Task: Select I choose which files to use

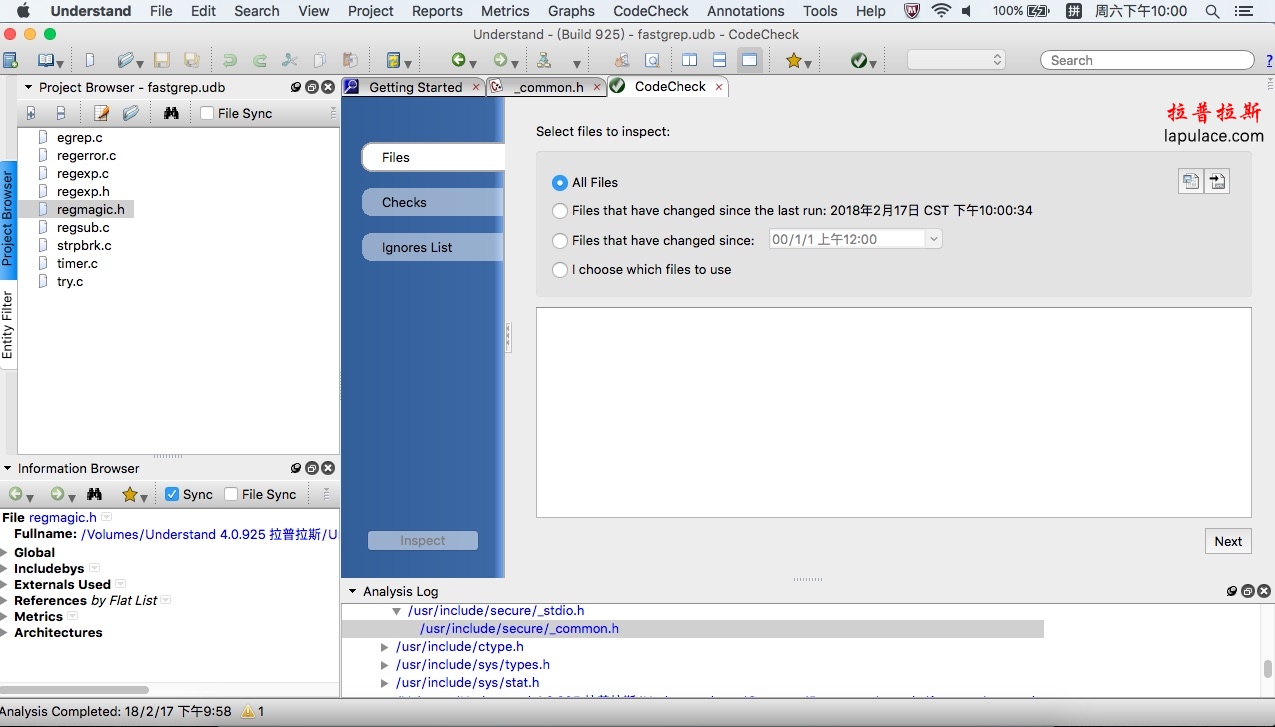Action: [x=560, y=270]
